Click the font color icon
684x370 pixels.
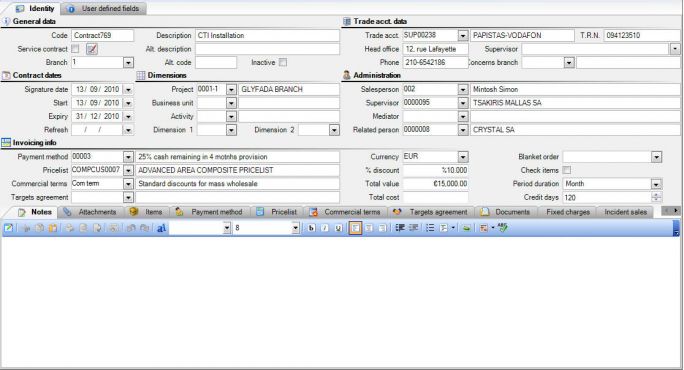pyautogui.click(x=484, y=228)
